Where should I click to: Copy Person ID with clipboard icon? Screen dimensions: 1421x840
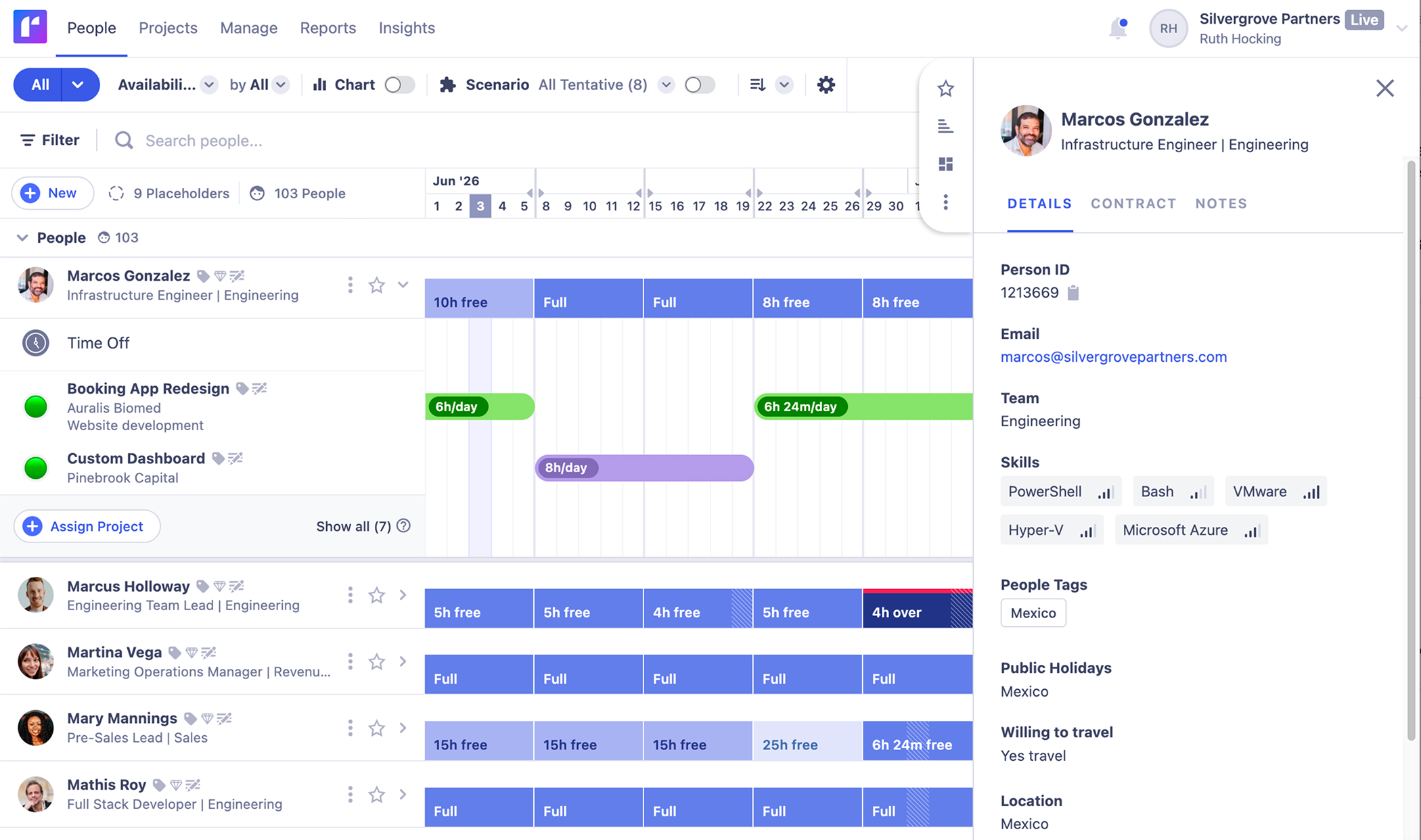click(1073, 293)
